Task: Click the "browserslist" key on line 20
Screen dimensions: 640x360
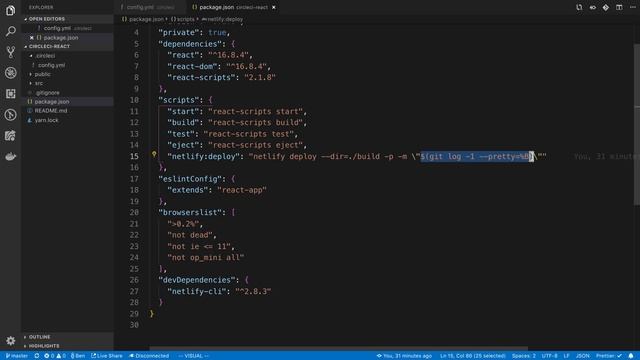Action: click(x=190, y=213)
